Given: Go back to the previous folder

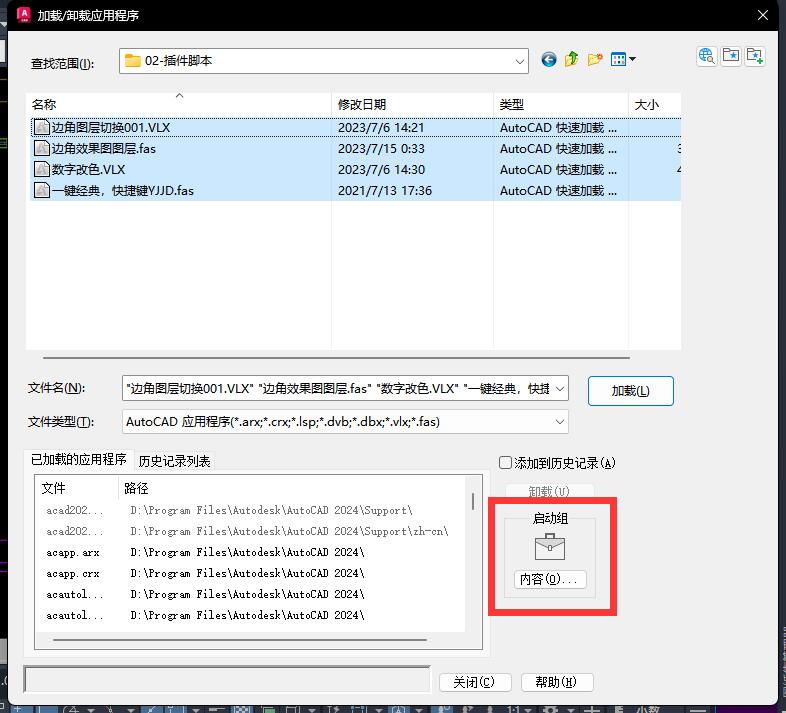Looking at the screenshot, I should (x=549, y=60).
